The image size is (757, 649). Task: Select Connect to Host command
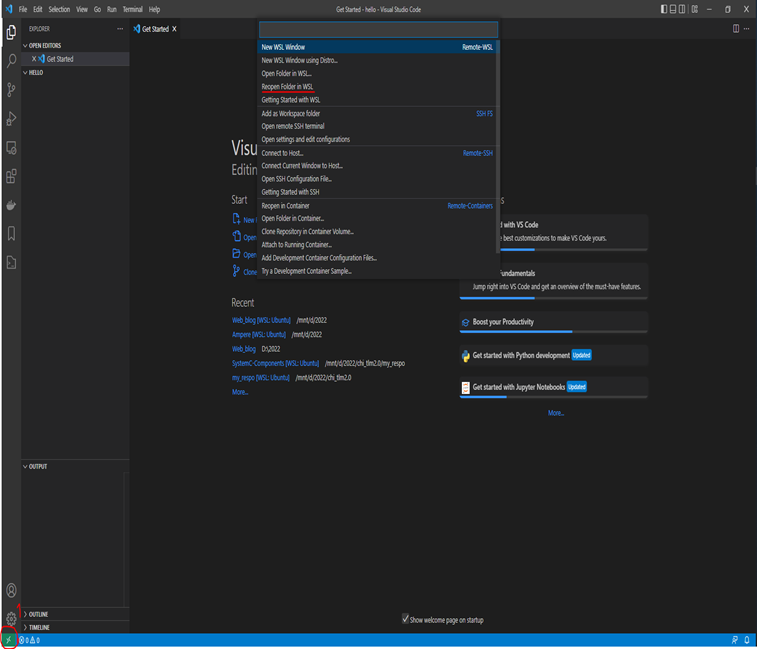coord(377,153)
